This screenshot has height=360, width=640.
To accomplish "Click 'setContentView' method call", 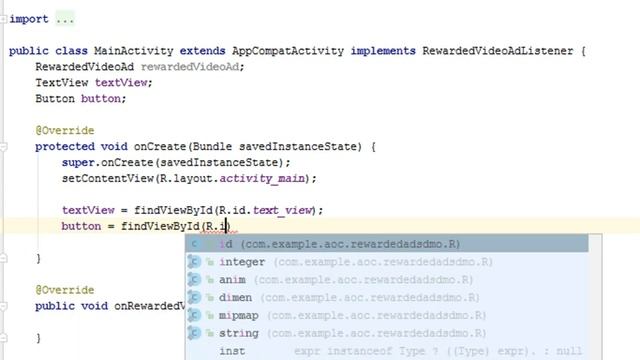I will 108,178.
